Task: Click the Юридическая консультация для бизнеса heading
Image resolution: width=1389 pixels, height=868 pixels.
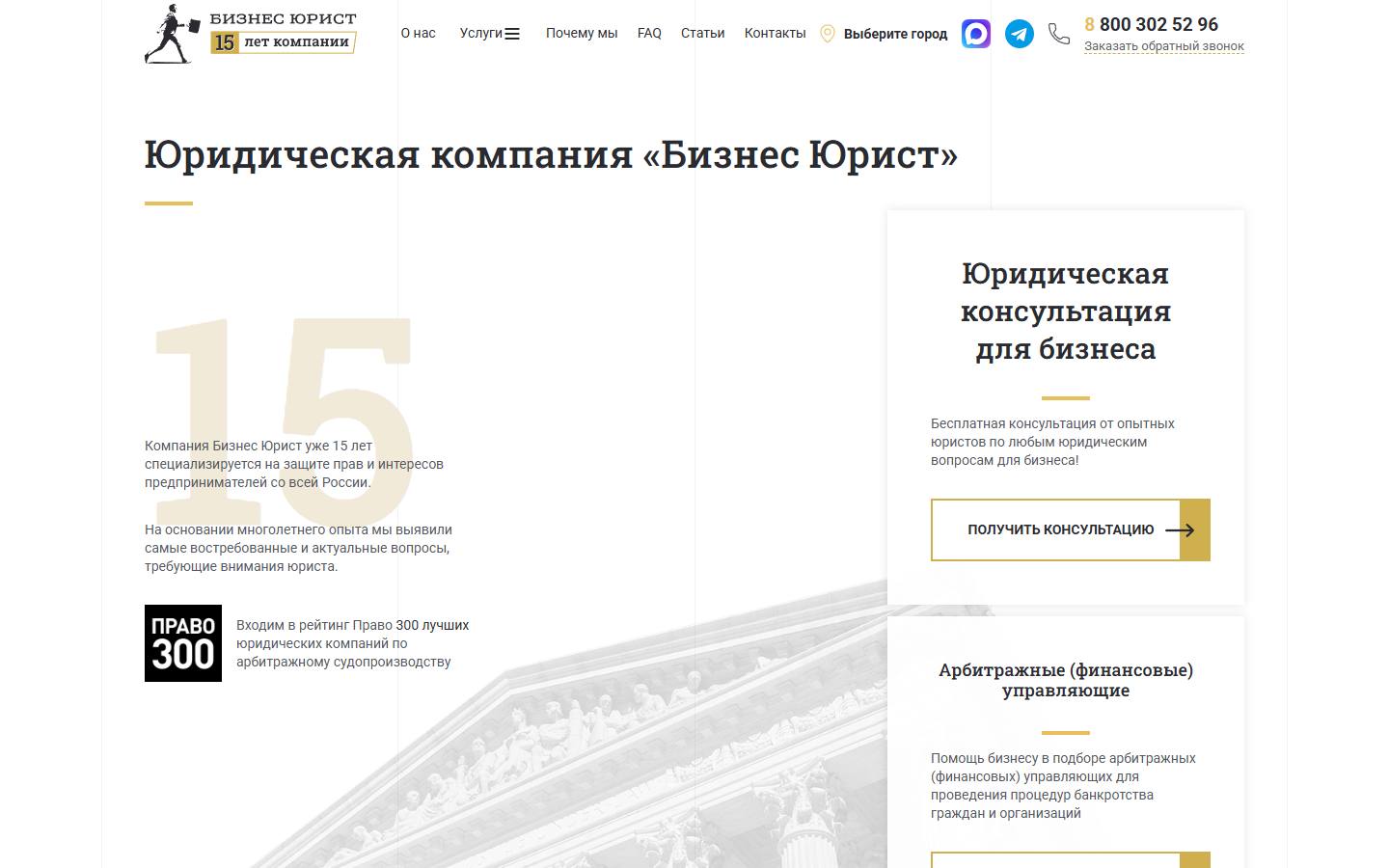Action: click(1066, 311)
